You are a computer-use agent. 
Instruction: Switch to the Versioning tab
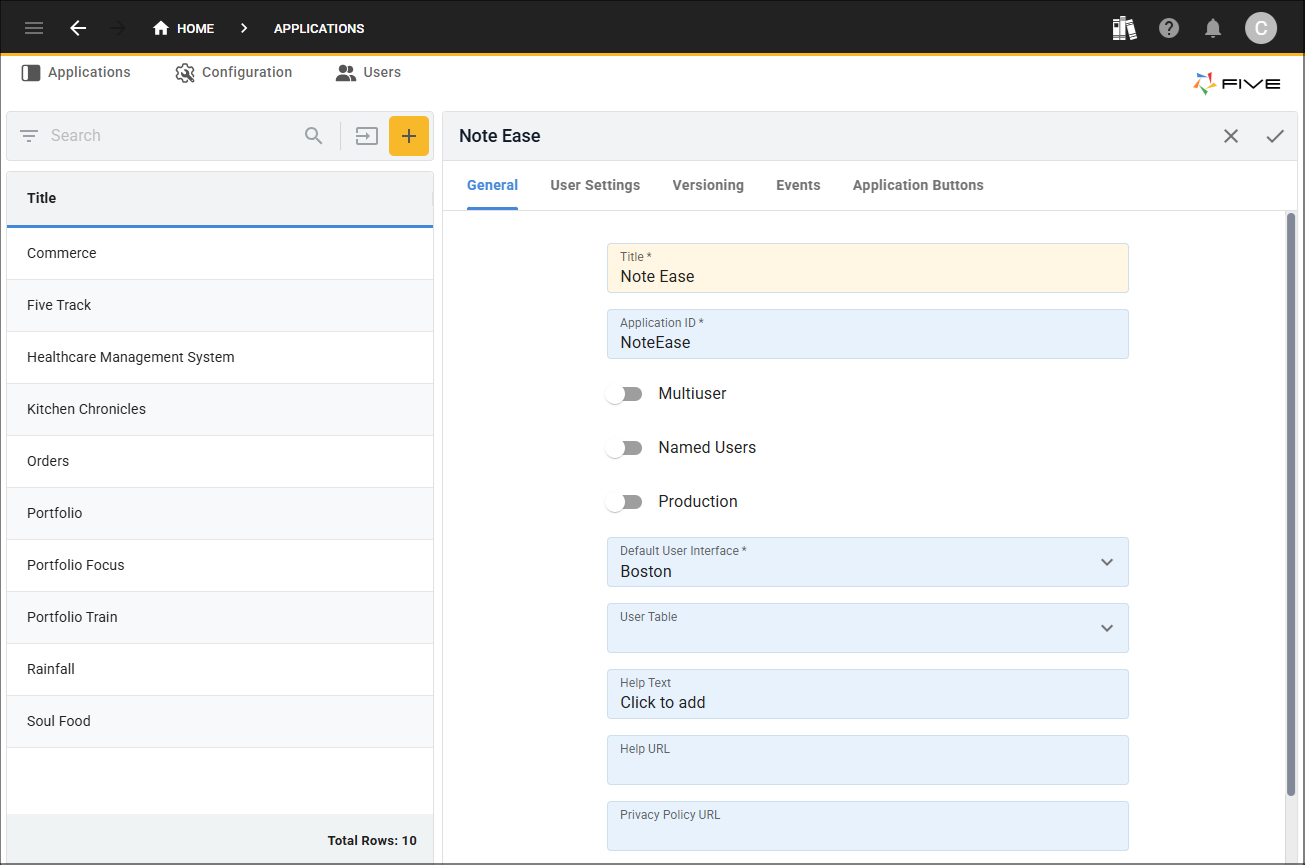(x=708, y=185)
